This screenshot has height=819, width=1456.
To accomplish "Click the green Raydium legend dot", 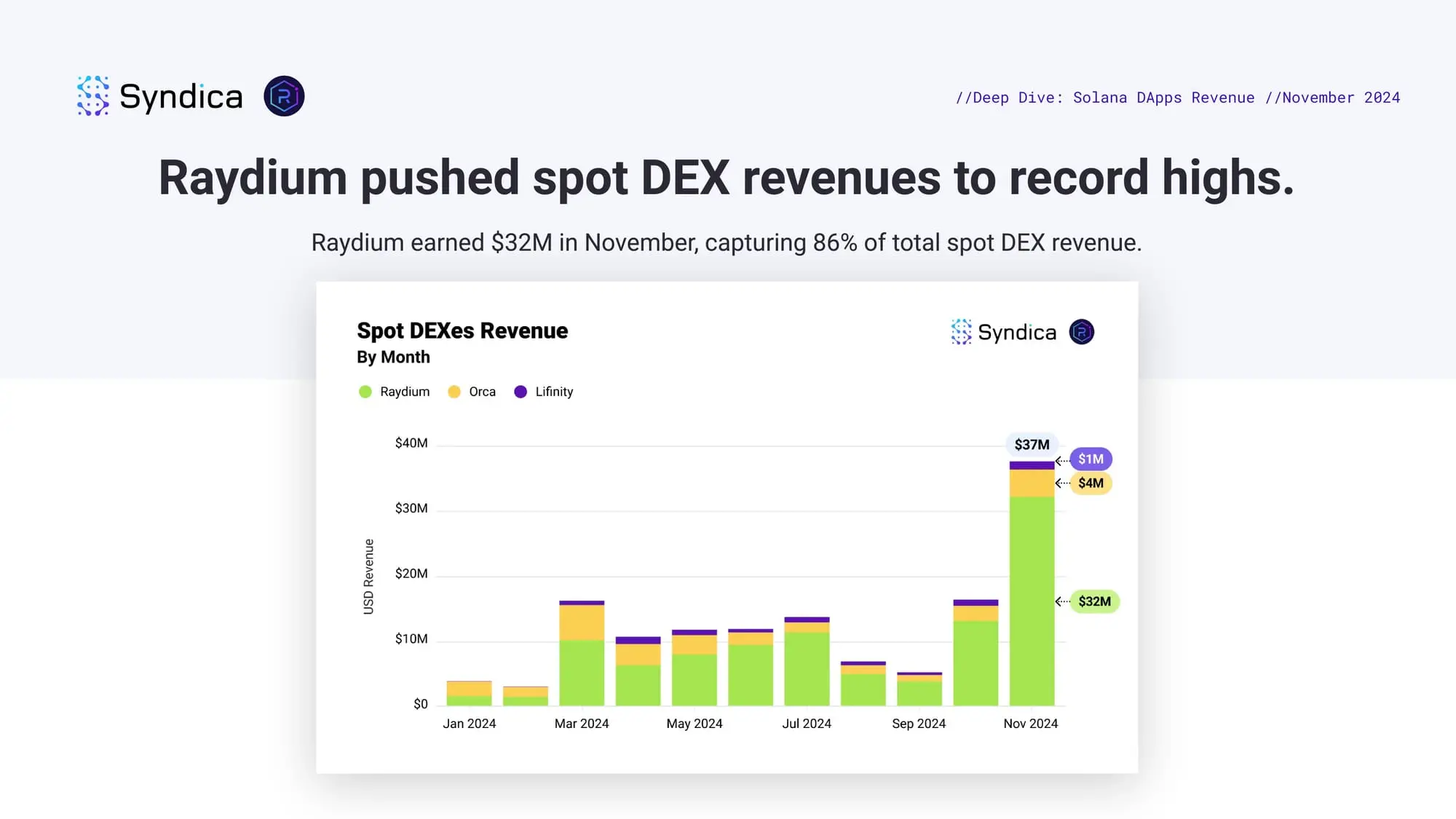I will point(365,392).
